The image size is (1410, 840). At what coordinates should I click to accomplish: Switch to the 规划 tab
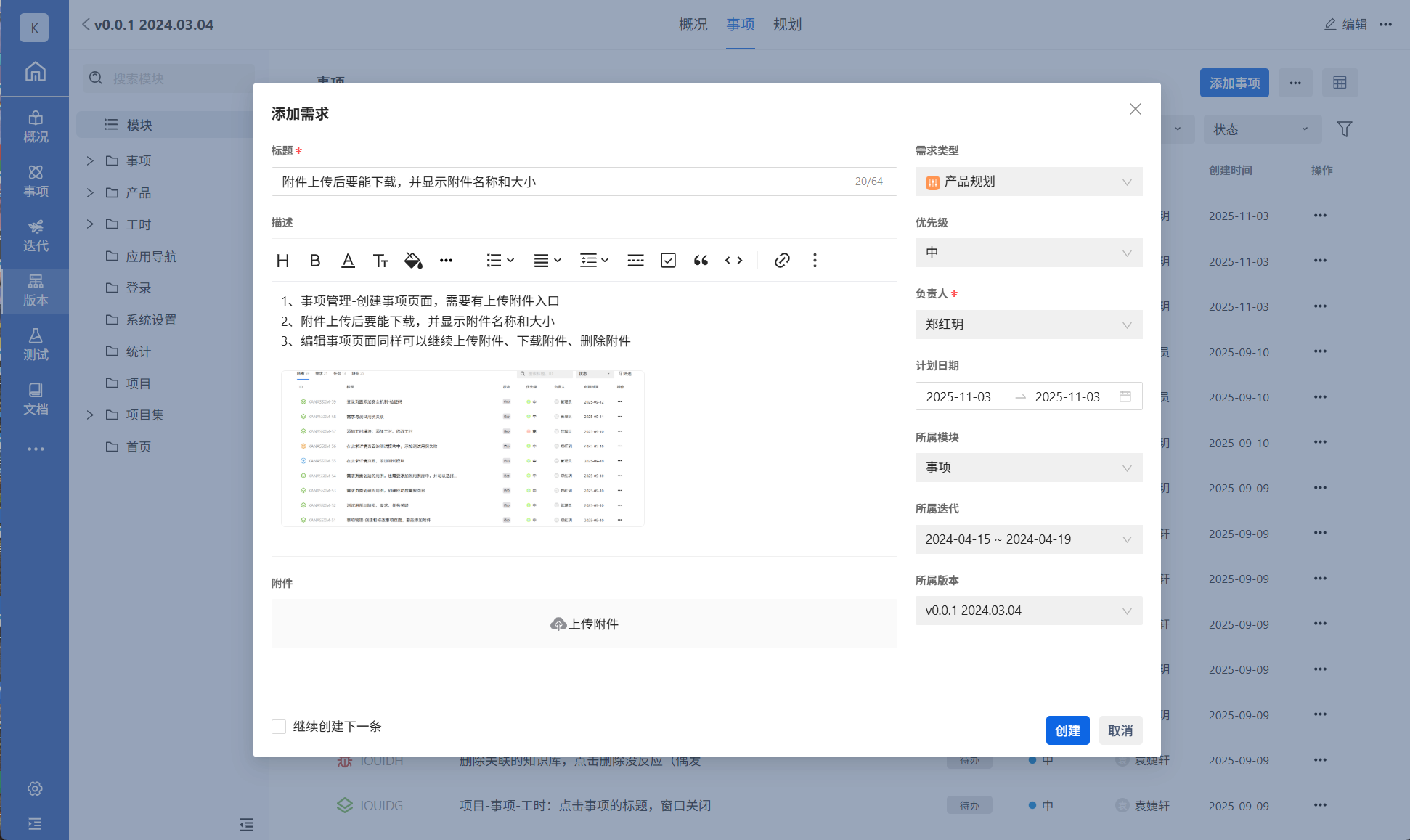pos(787,25)
